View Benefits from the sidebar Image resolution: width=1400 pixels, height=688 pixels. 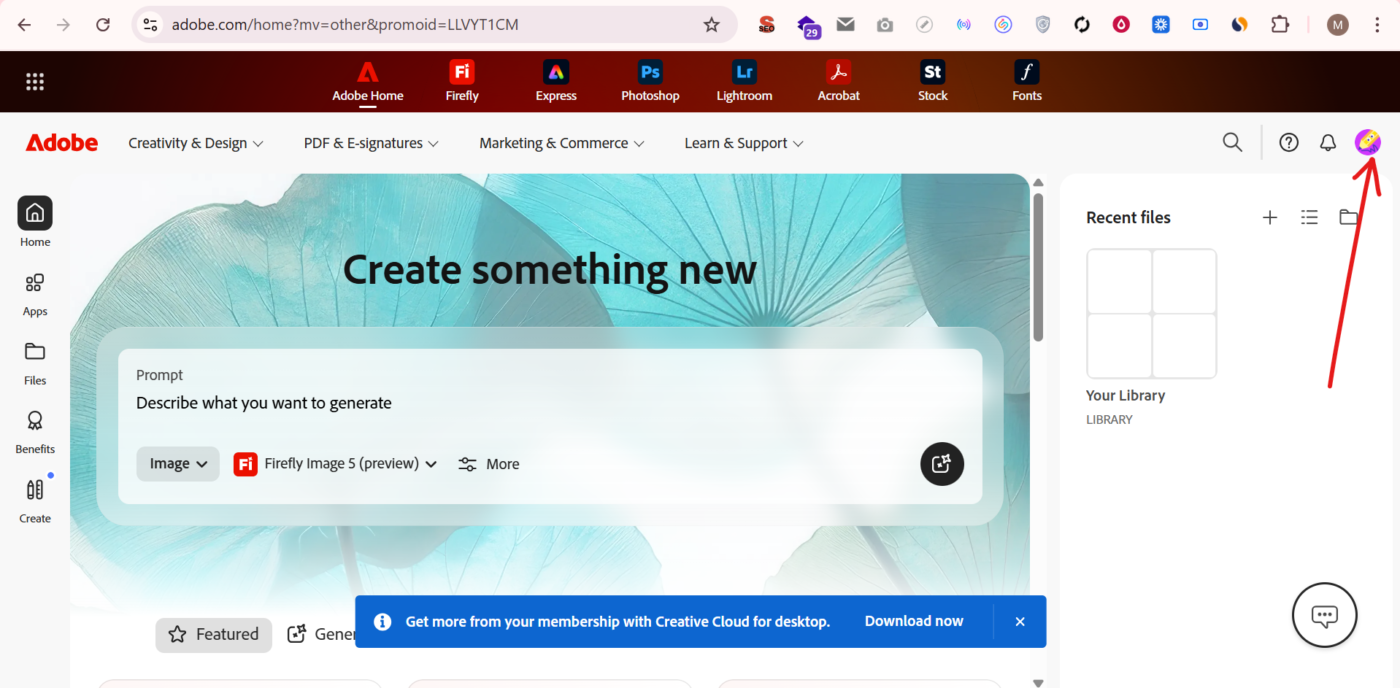[34, 430]
